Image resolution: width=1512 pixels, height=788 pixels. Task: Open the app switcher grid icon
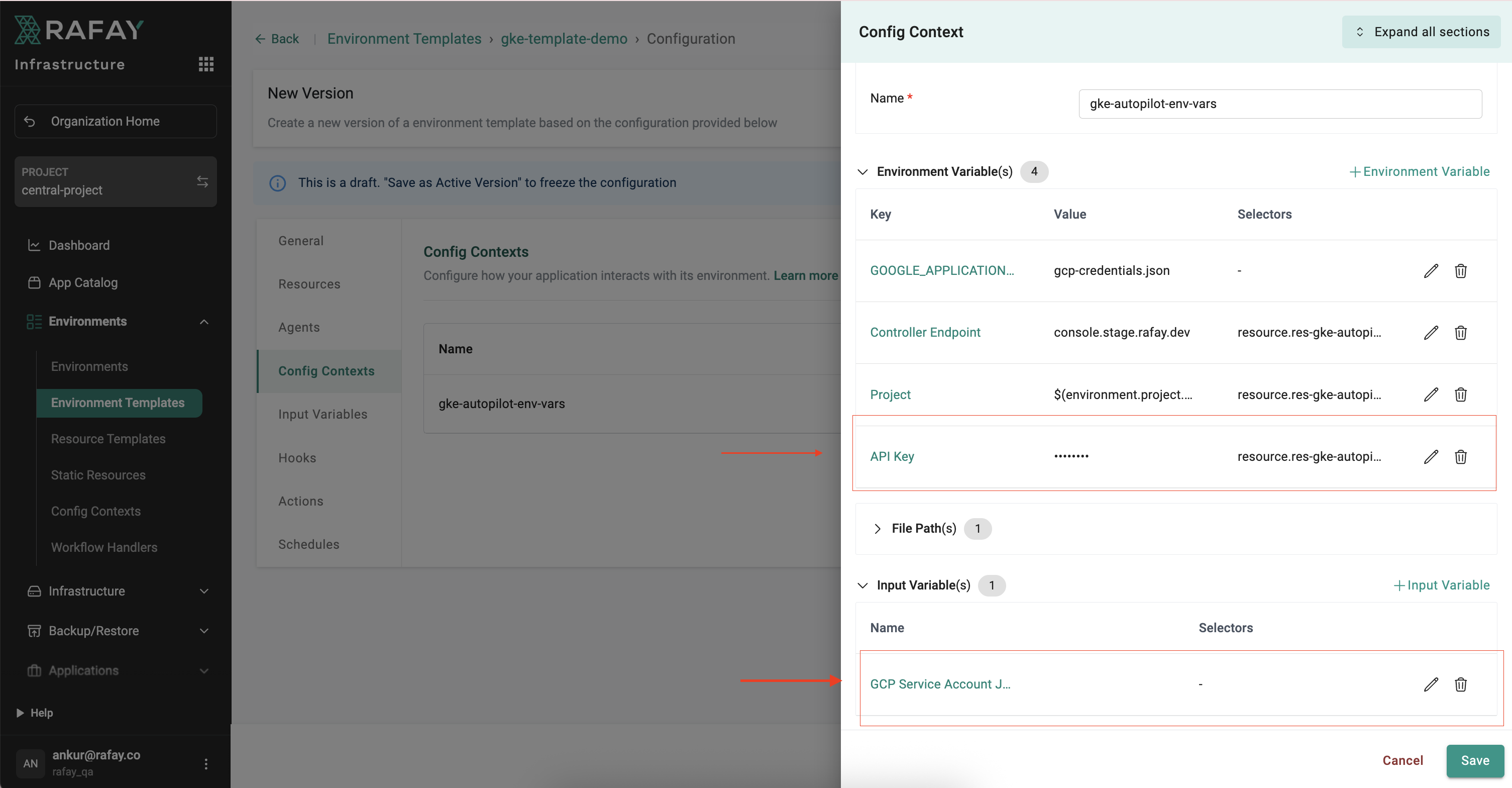pyautogui.click(x=205, y=64)
